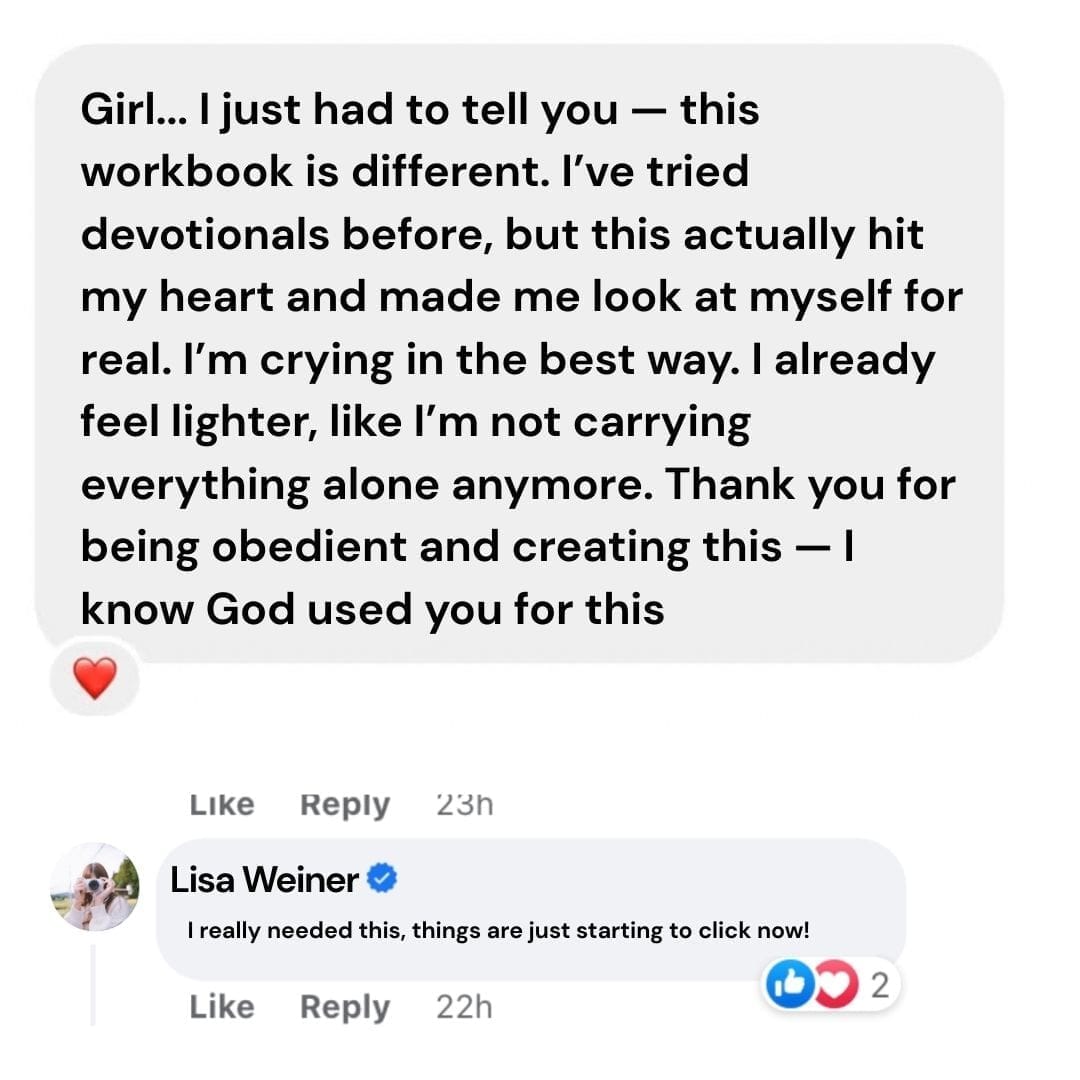
Task: Open the 22h timestamp link
Action: click(464, 1007)
